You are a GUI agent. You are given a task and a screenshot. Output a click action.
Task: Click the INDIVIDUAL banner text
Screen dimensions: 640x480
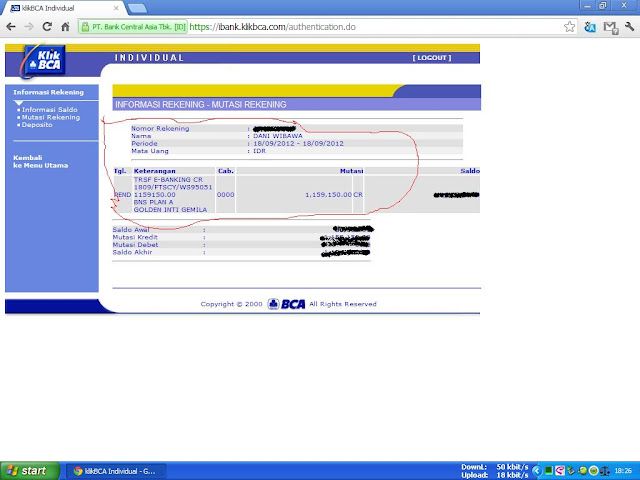coord(149,58)
